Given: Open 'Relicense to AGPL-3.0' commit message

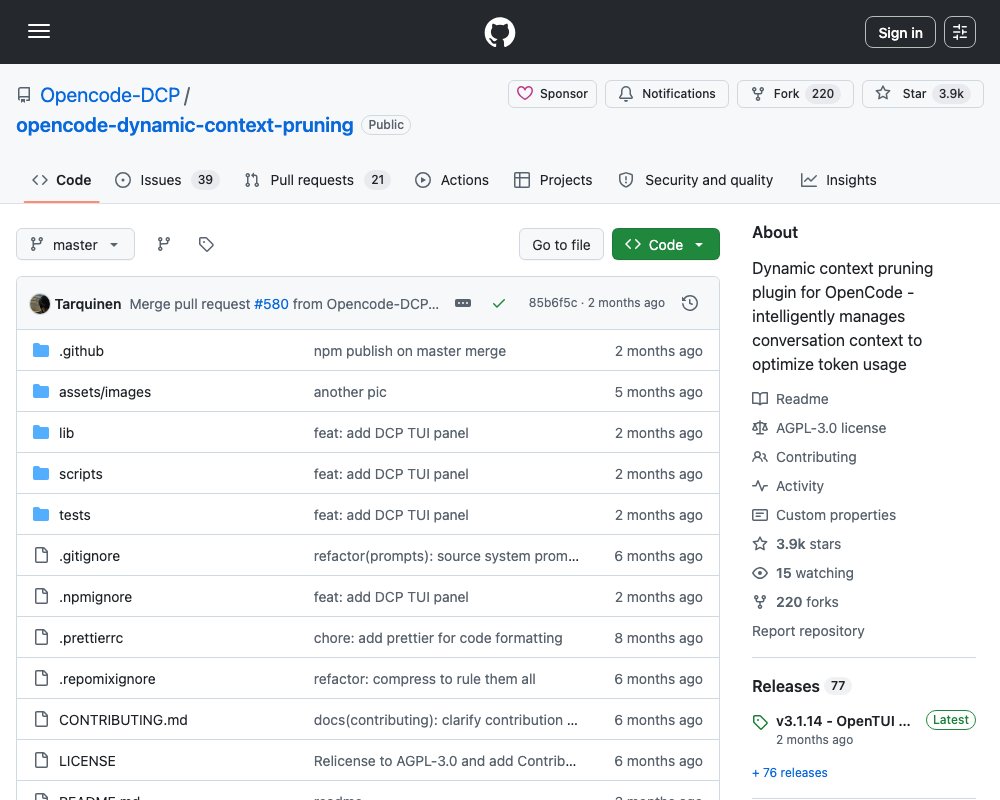Looking at the screenshot, I should pos(445,761).
